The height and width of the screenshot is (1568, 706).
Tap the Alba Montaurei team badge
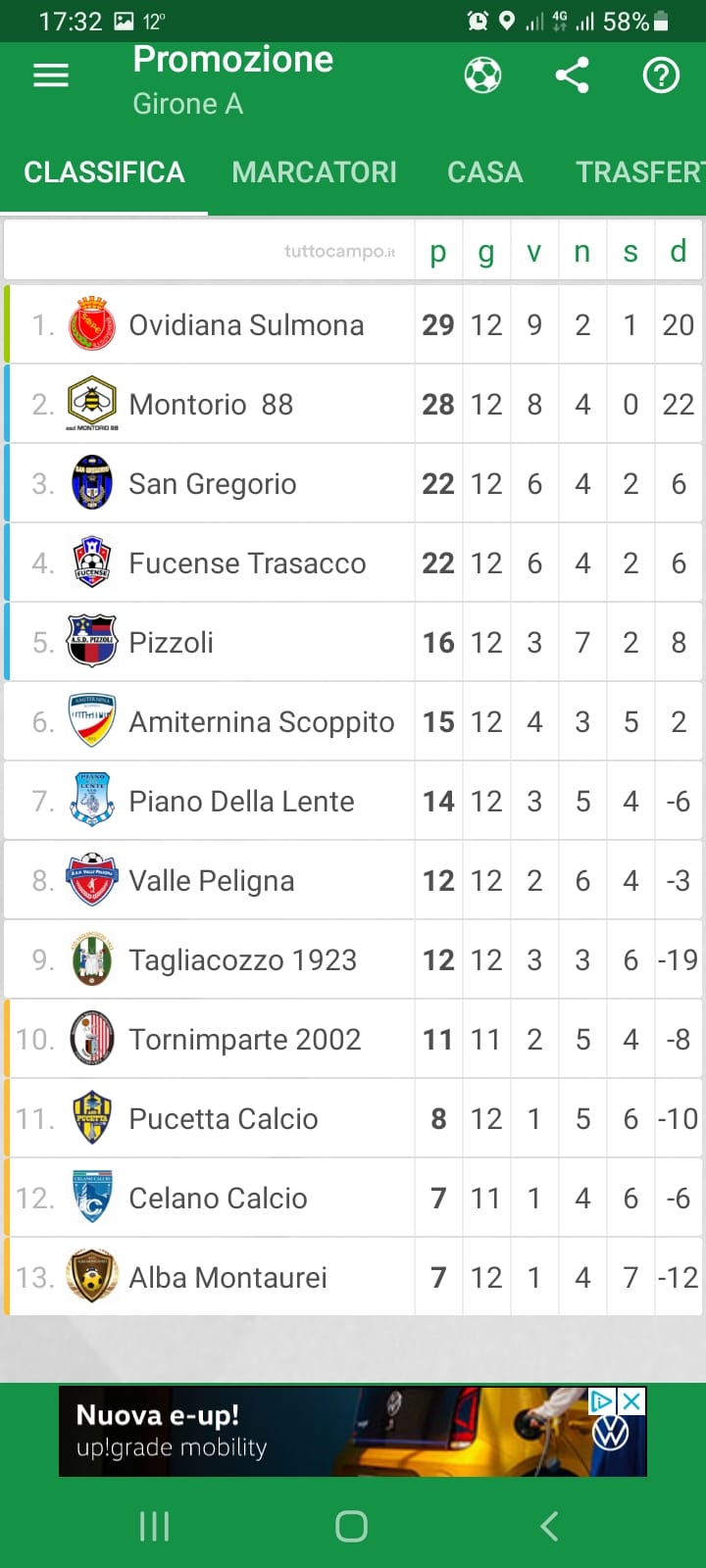[x=92, y=1276]
